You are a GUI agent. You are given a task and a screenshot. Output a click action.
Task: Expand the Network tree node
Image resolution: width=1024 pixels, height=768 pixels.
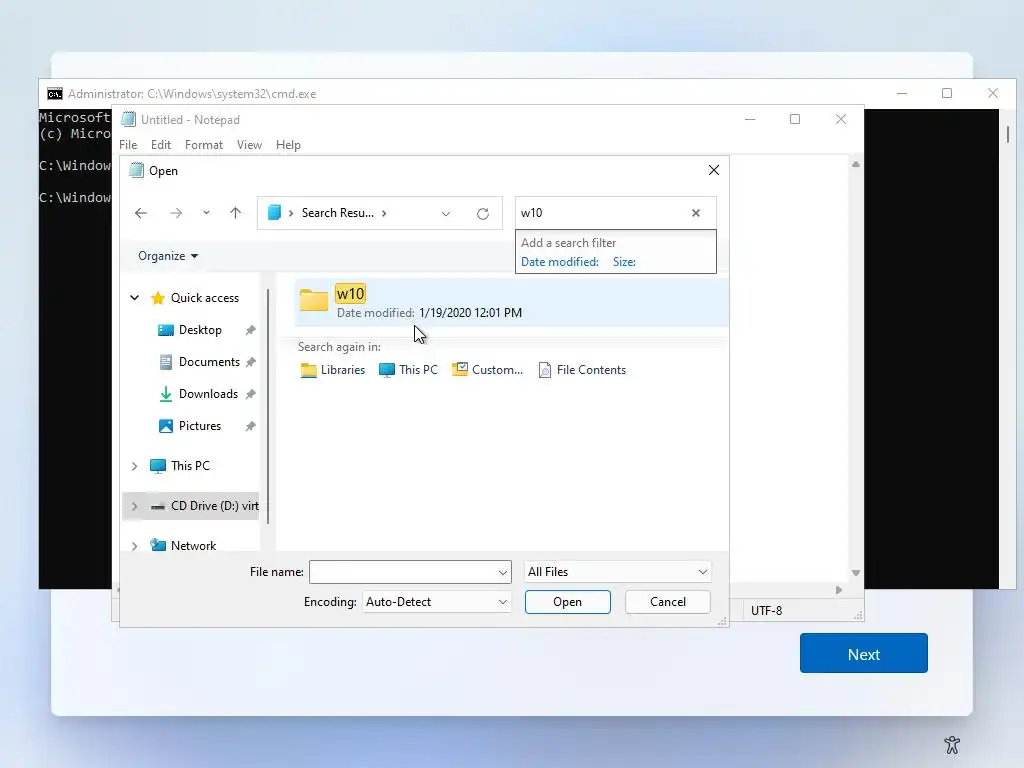(135, 546)
